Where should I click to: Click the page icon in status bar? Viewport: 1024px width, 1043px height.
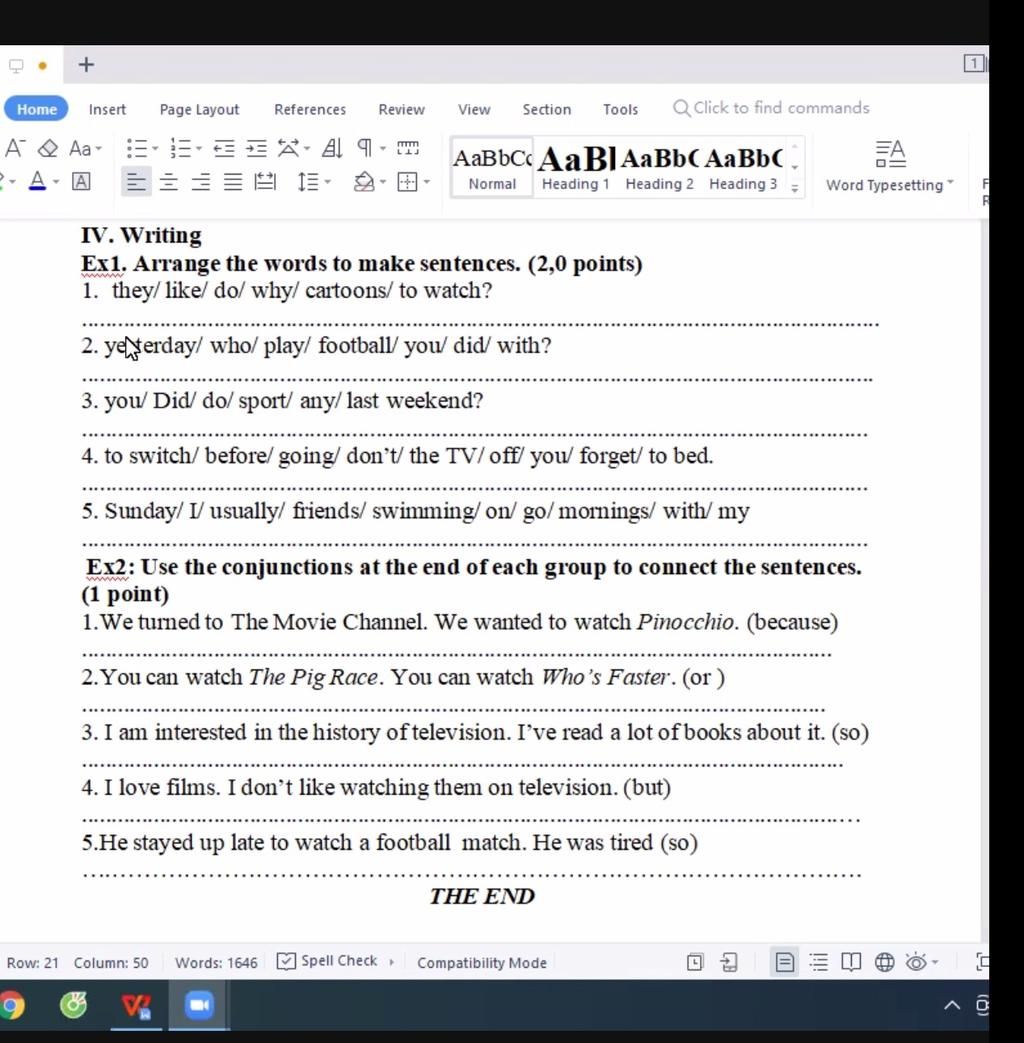(x=695, y=962)
